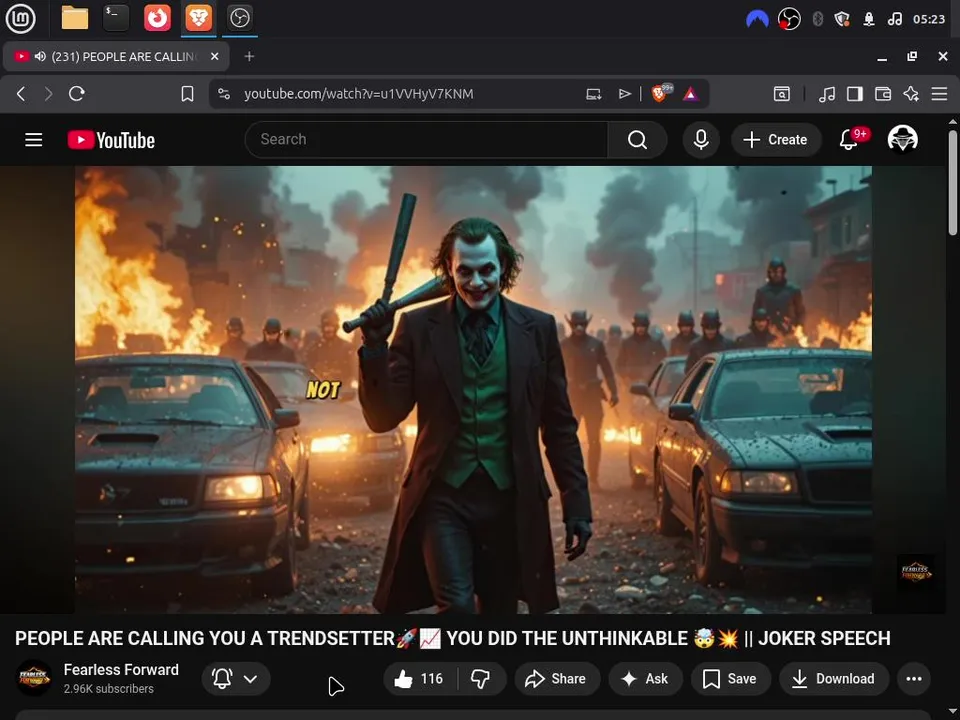The height and width of the screenshot is (720, 960).
Task: Search with your voice microphone button
Action: (701, 140)
